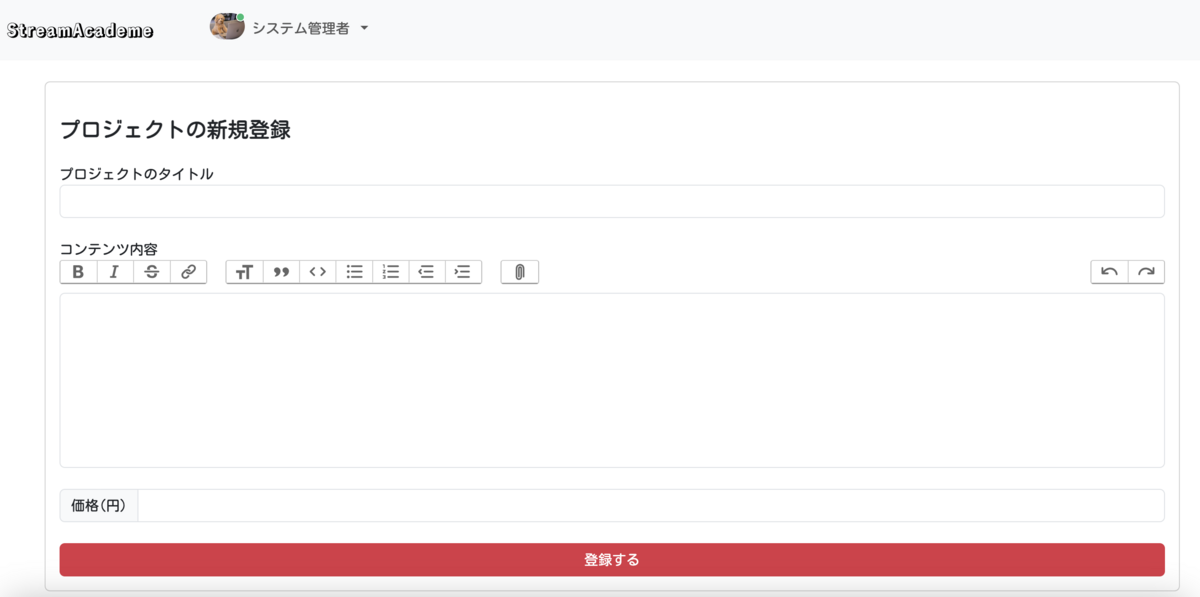Go to the StreamAcademe home logo

80,30
